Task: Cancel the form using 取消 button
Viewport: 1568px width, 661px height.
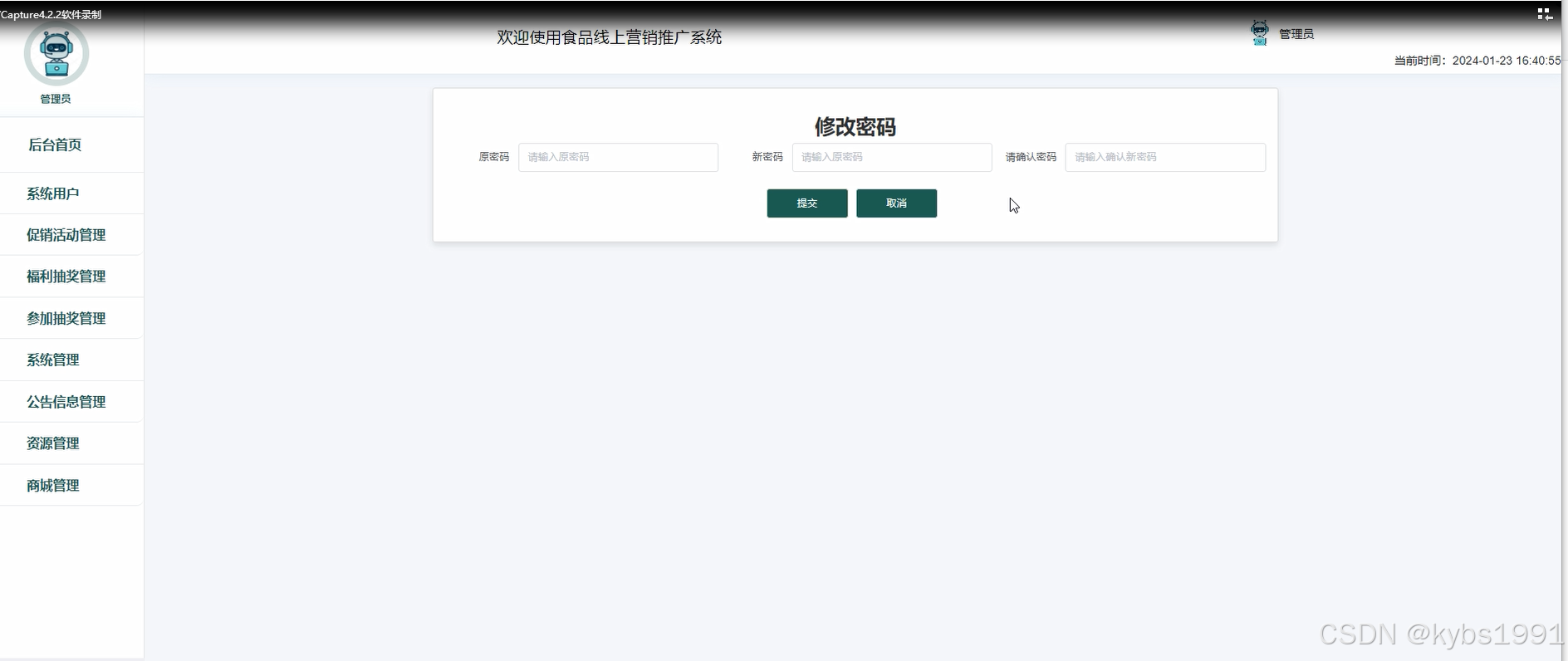Action: click(897, 203)
